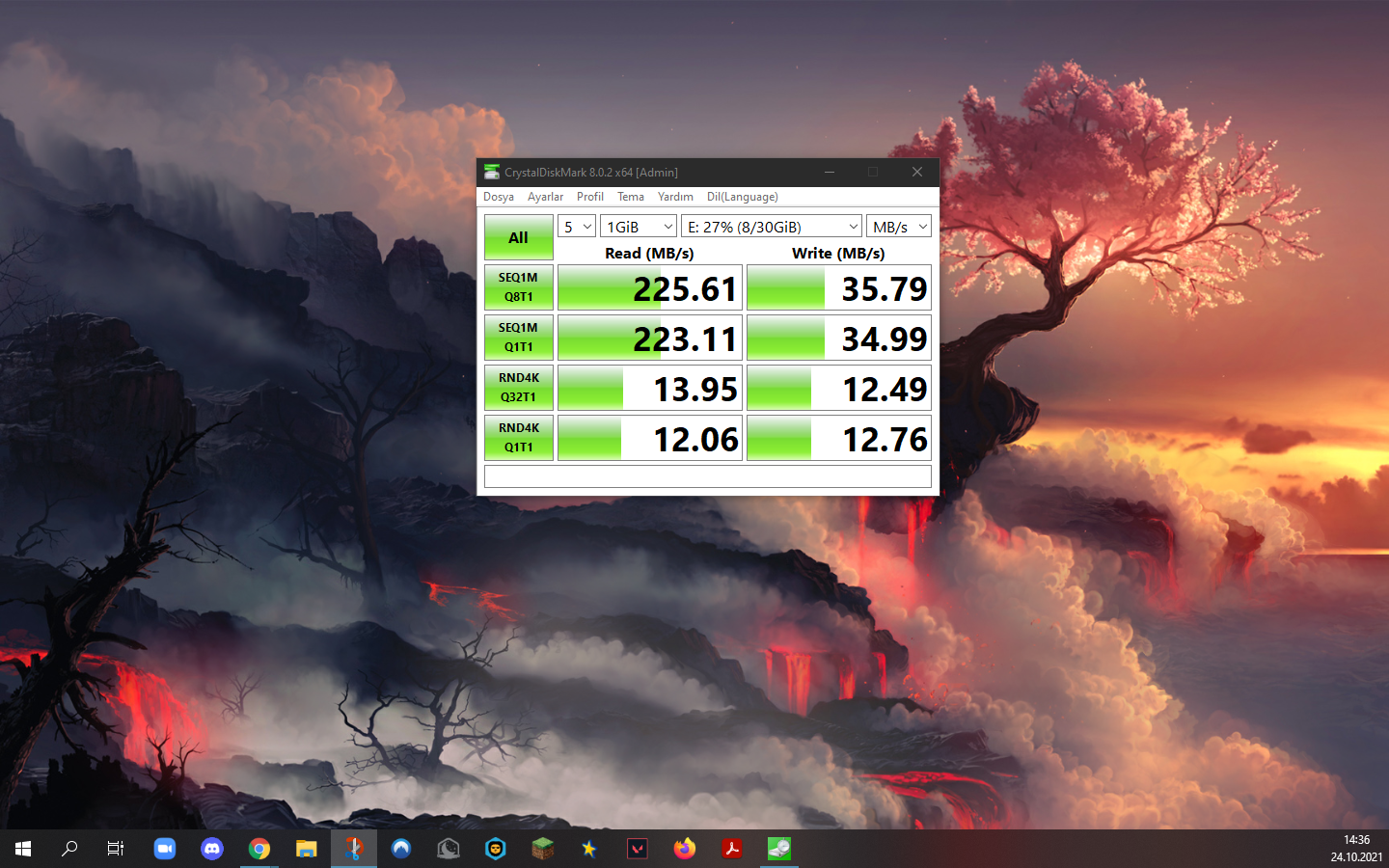Viewport: 1389px width, 868px height.
Task: Launch Zoom from the taskbar
Action: (165, 849)
